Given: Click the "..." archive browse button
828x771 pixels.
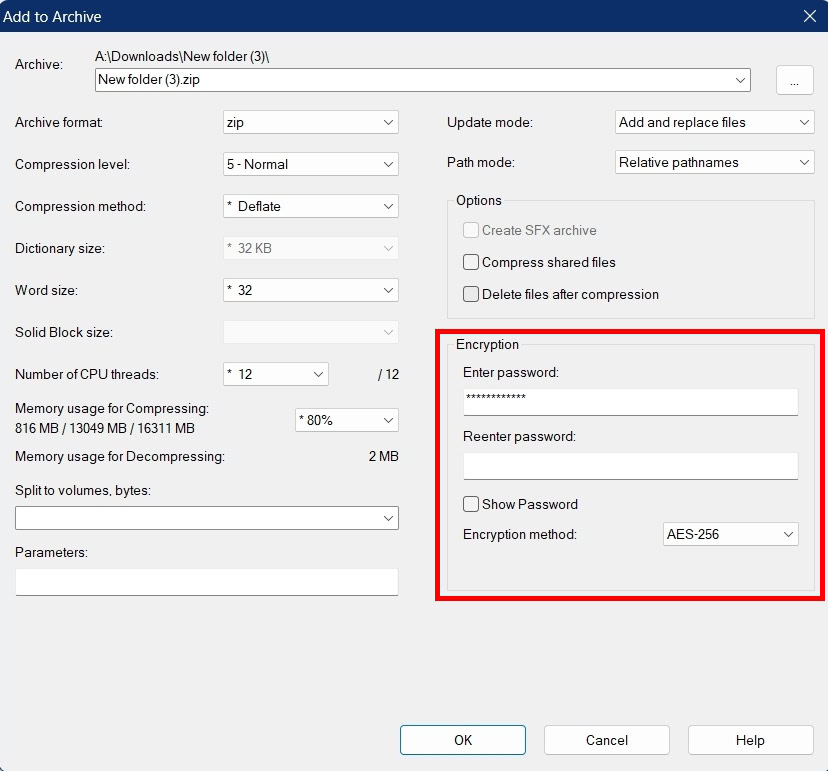Looking at the screenshot, I should tap(794, 80).
